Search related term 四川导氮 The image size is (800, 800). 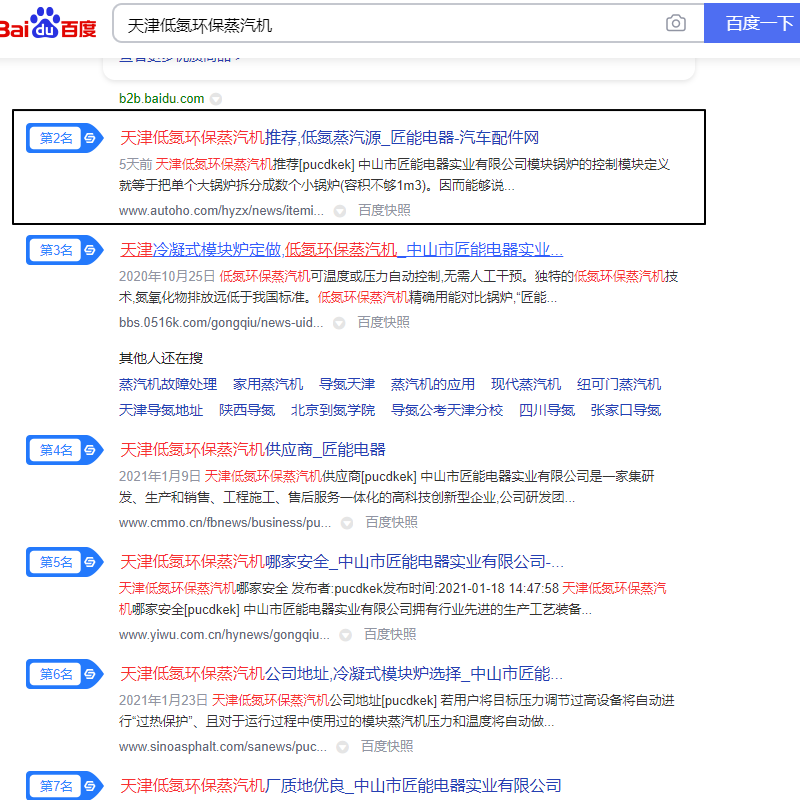tap(547, 410)
